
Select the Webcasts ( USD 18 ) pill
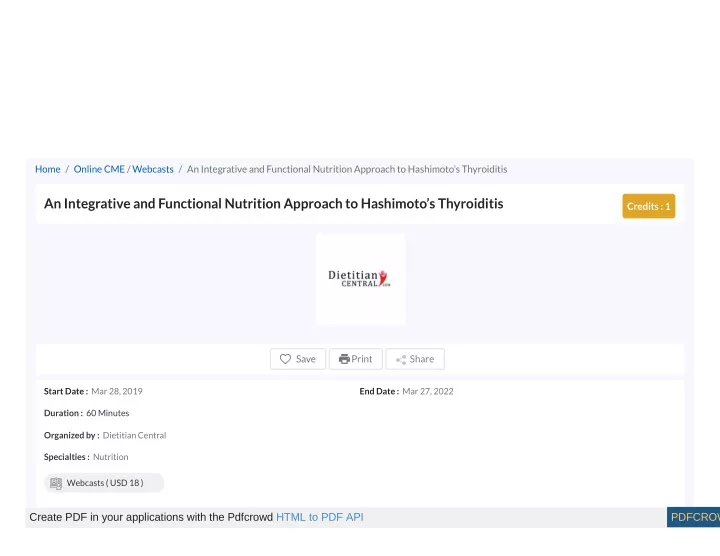point(104,483)
